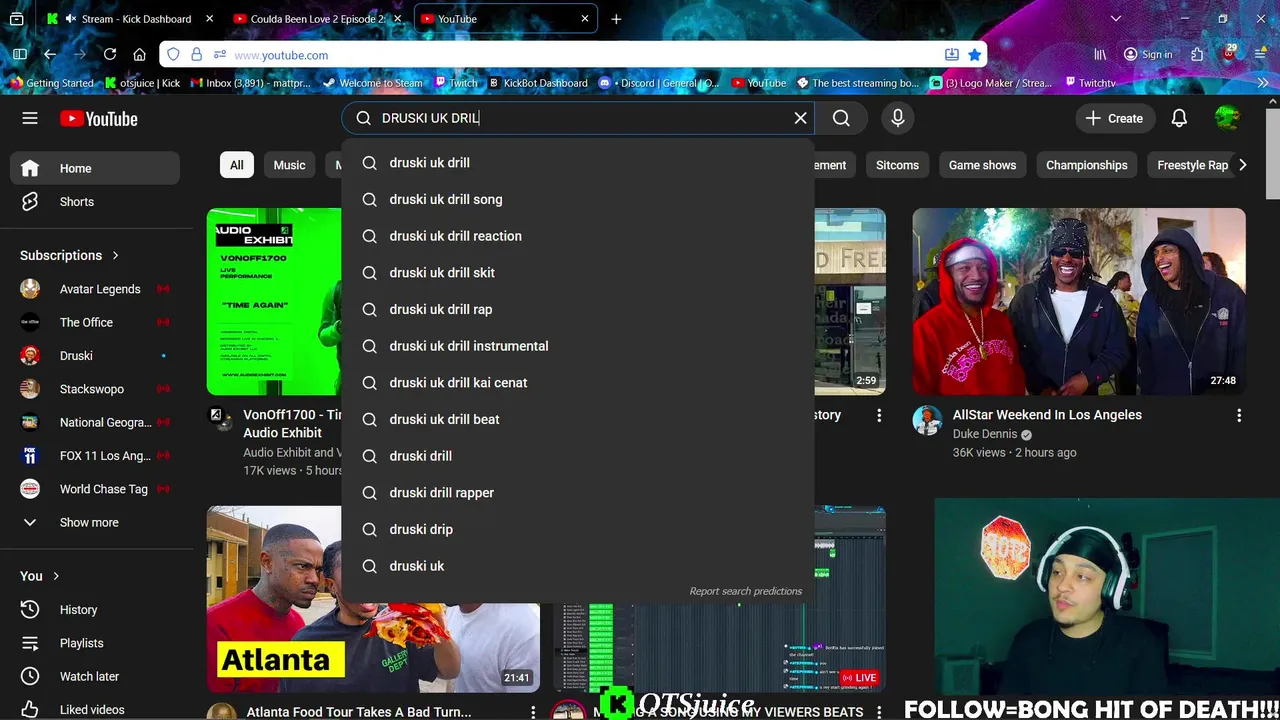1280x720 pixels.
Task: Open Shorts in the sidebar
Action: click(95, 202)
